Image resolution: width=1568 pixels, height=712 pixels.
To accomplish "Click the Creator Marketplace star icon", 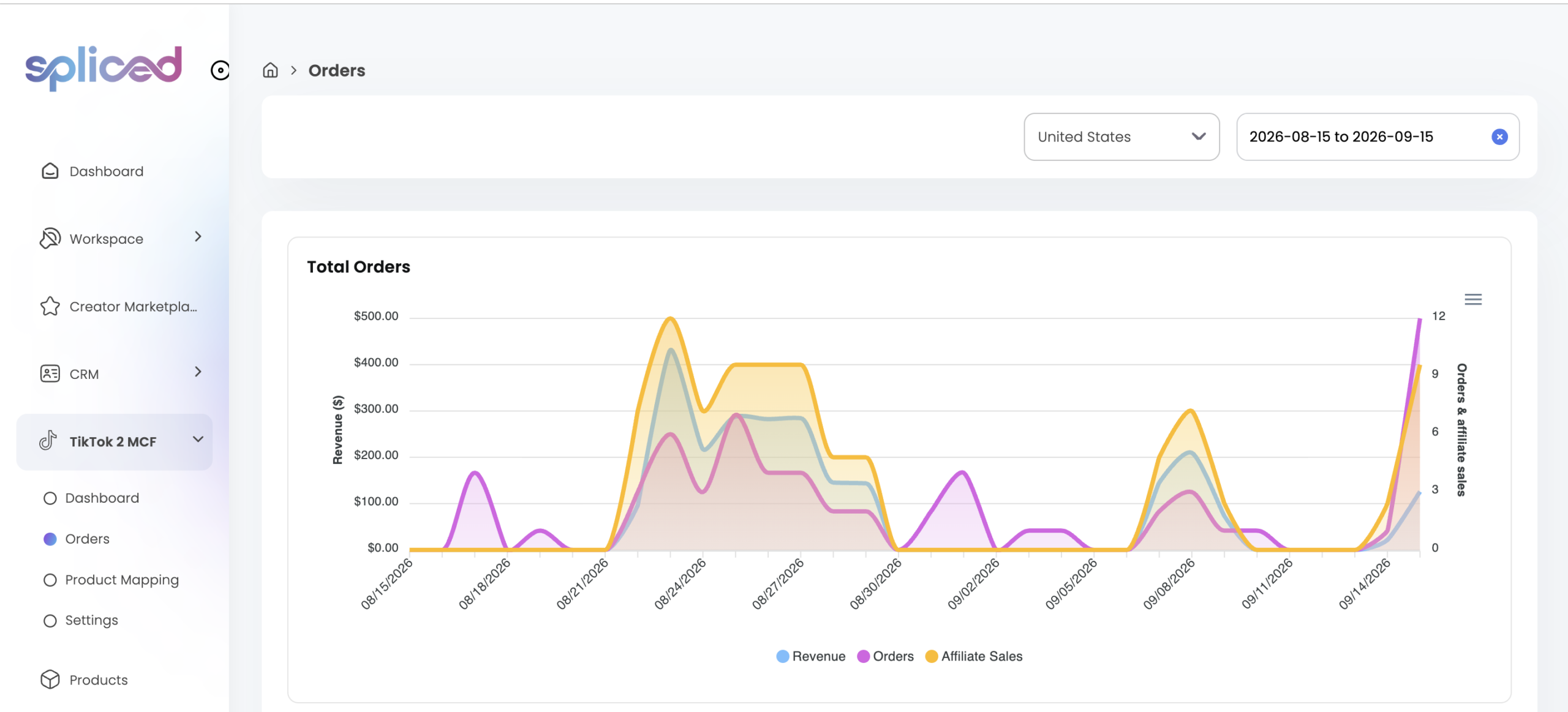I will [50, 306].
